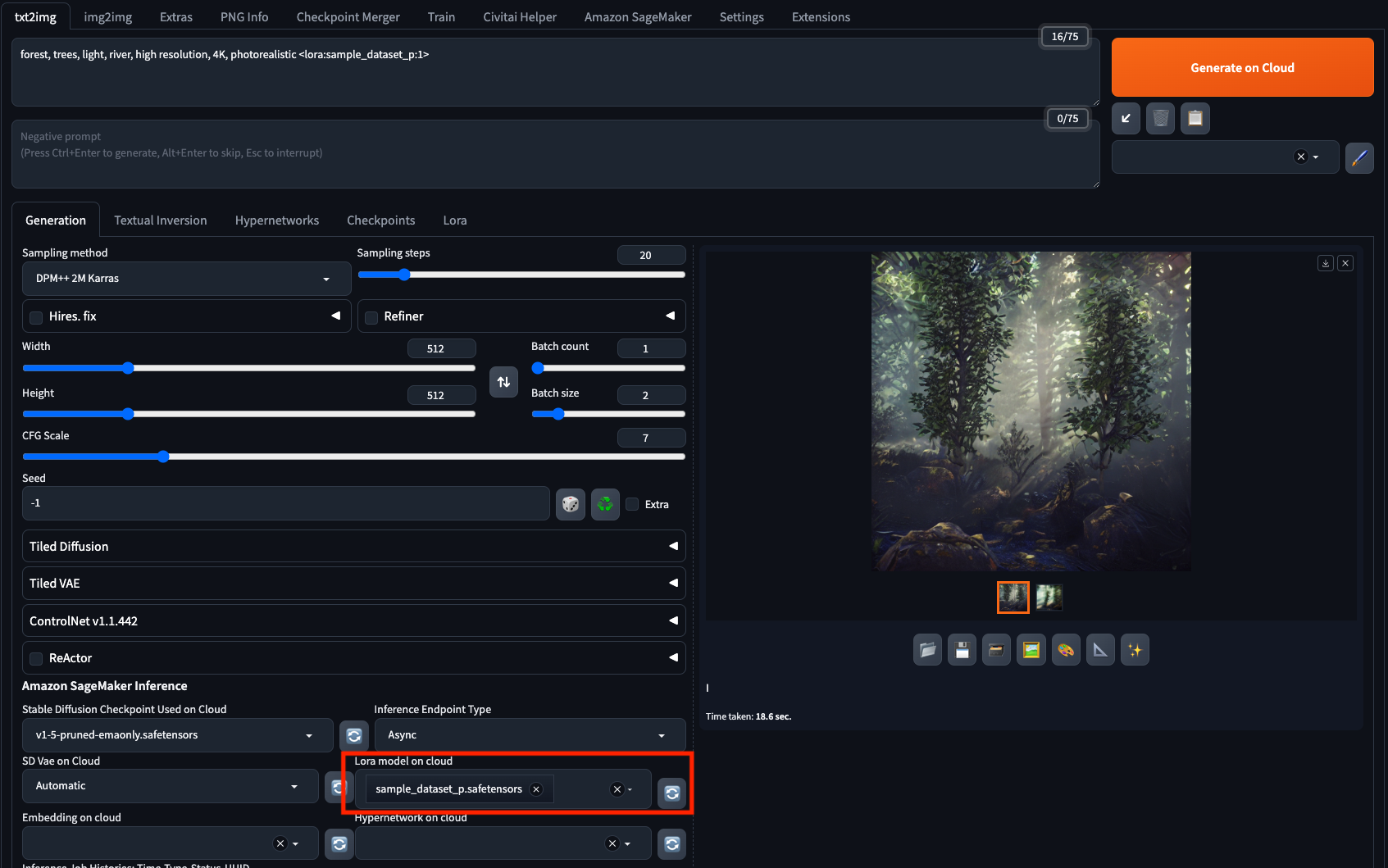The height and width of the screenshot is (868, 1388).
Task: Open the Sampling method dropdown
Action: [x=186, y=279]
